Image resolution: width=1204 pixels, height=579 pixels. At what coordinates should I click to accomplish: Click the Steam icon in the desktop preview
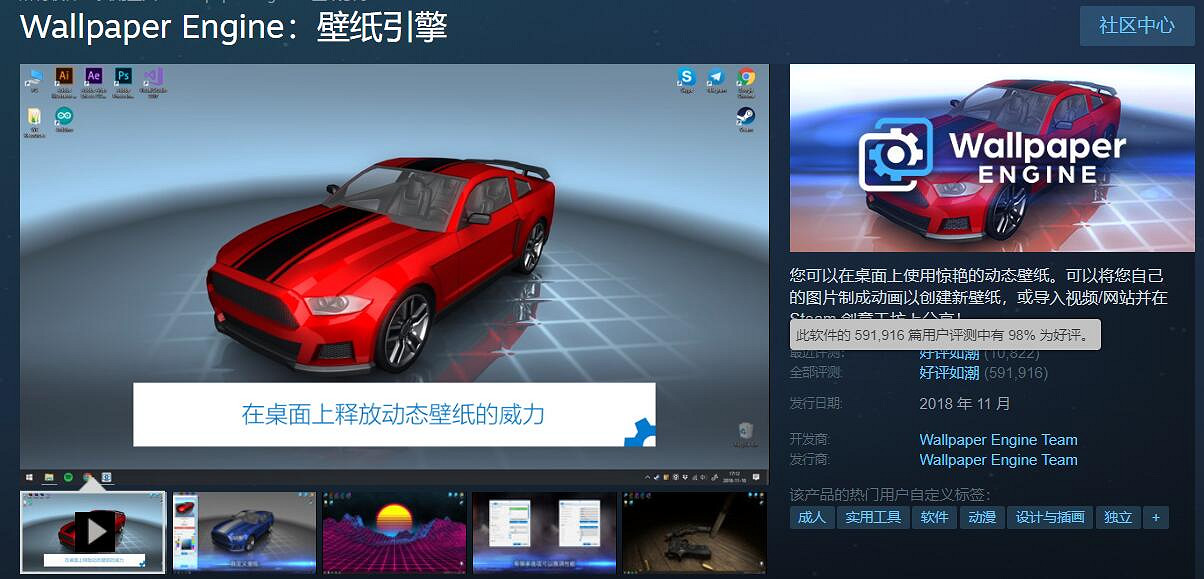click(746, 117)
